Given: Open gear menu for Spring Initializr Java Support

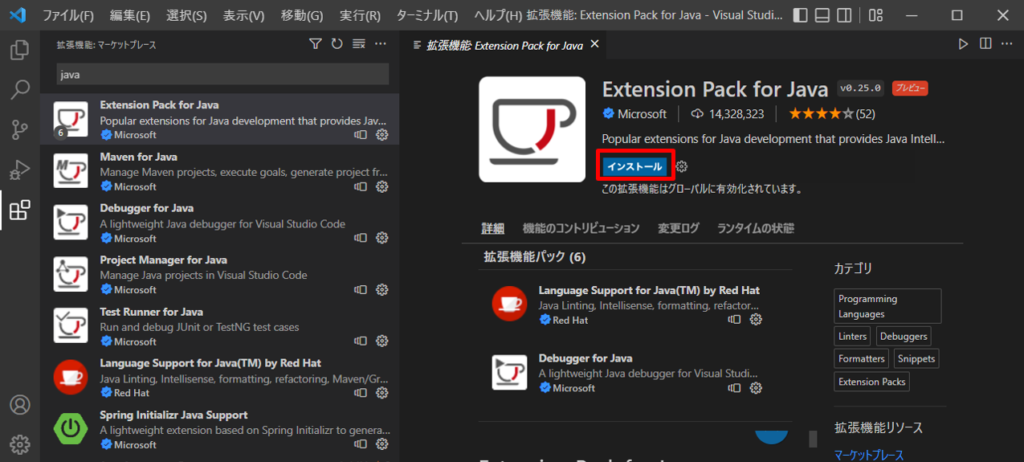Looking at the screenshot, I should (383, 444).
